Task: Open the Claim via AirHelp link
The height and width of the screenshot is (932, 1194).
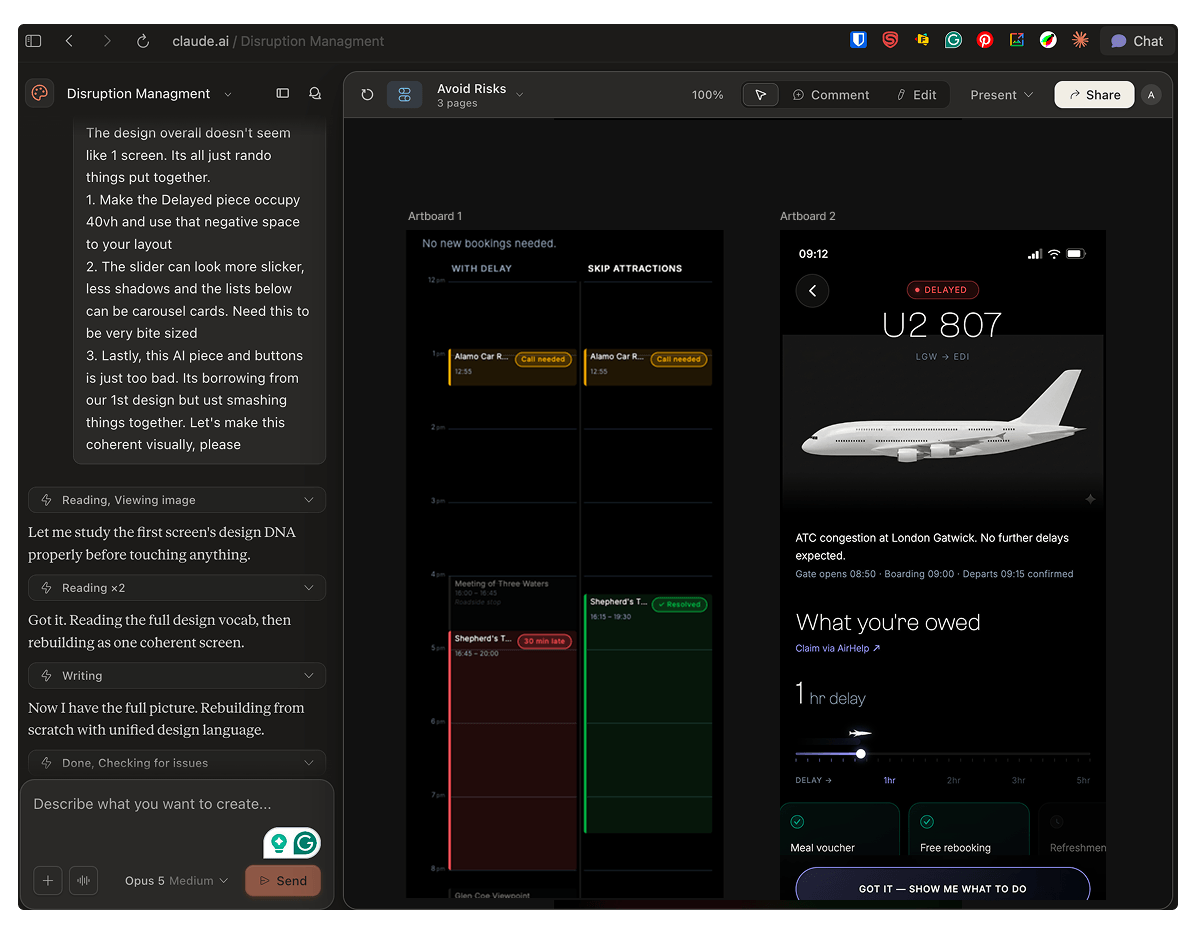Action: click(x=838, y=648)
